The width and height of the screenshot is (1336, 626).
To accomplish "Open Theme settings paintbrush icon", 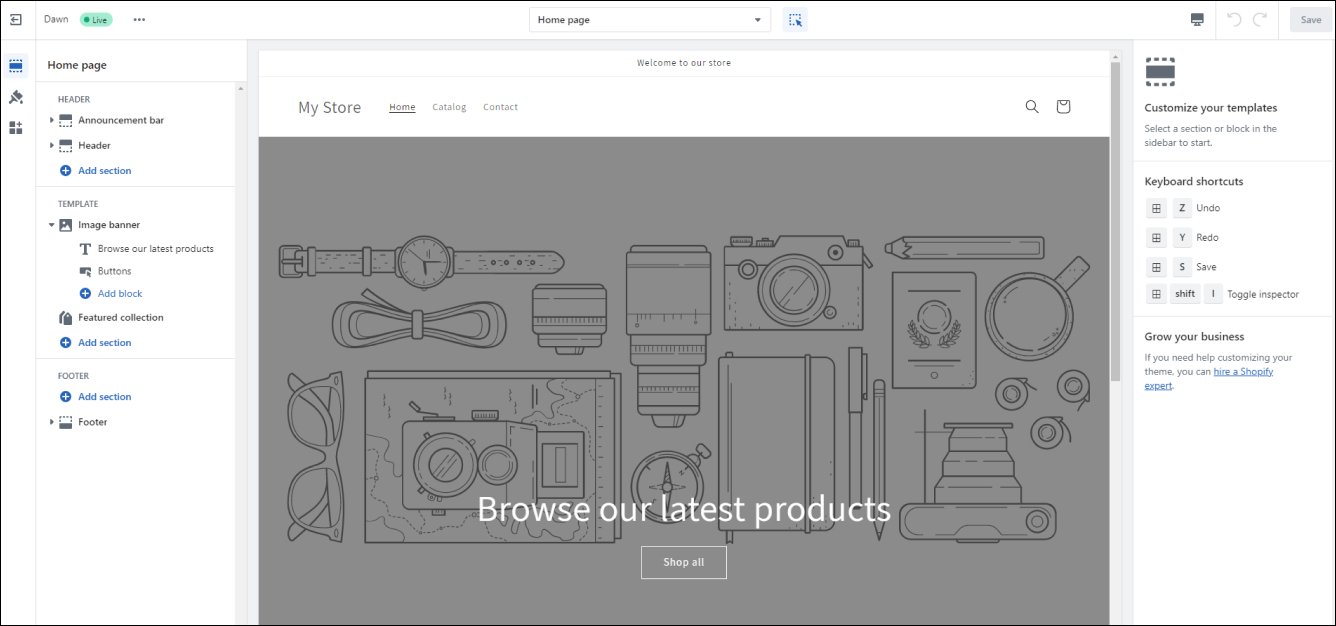I will (x=16, y=97).
